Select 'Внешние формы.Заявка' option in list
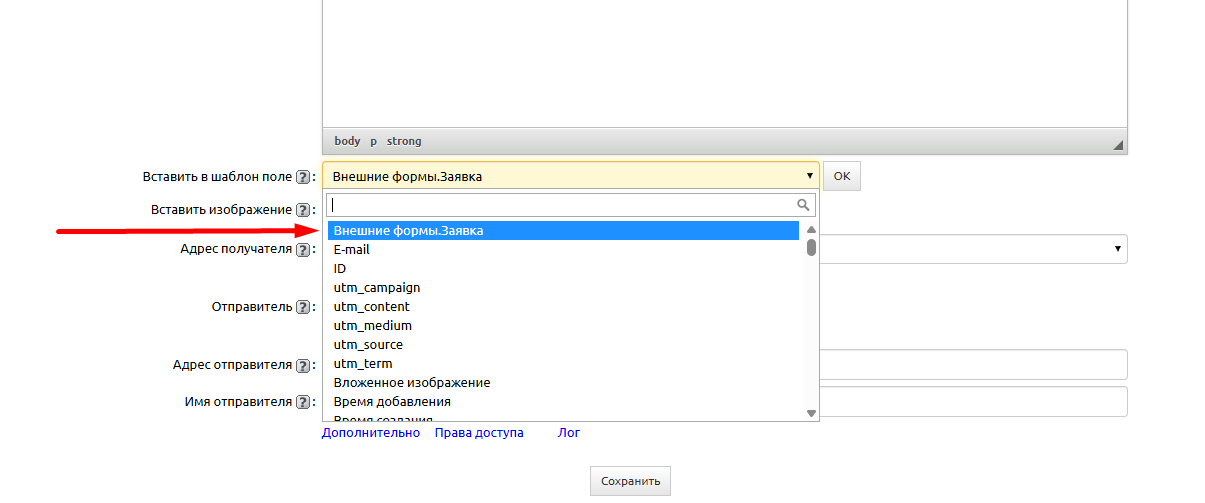 click(x=563, y=230)
